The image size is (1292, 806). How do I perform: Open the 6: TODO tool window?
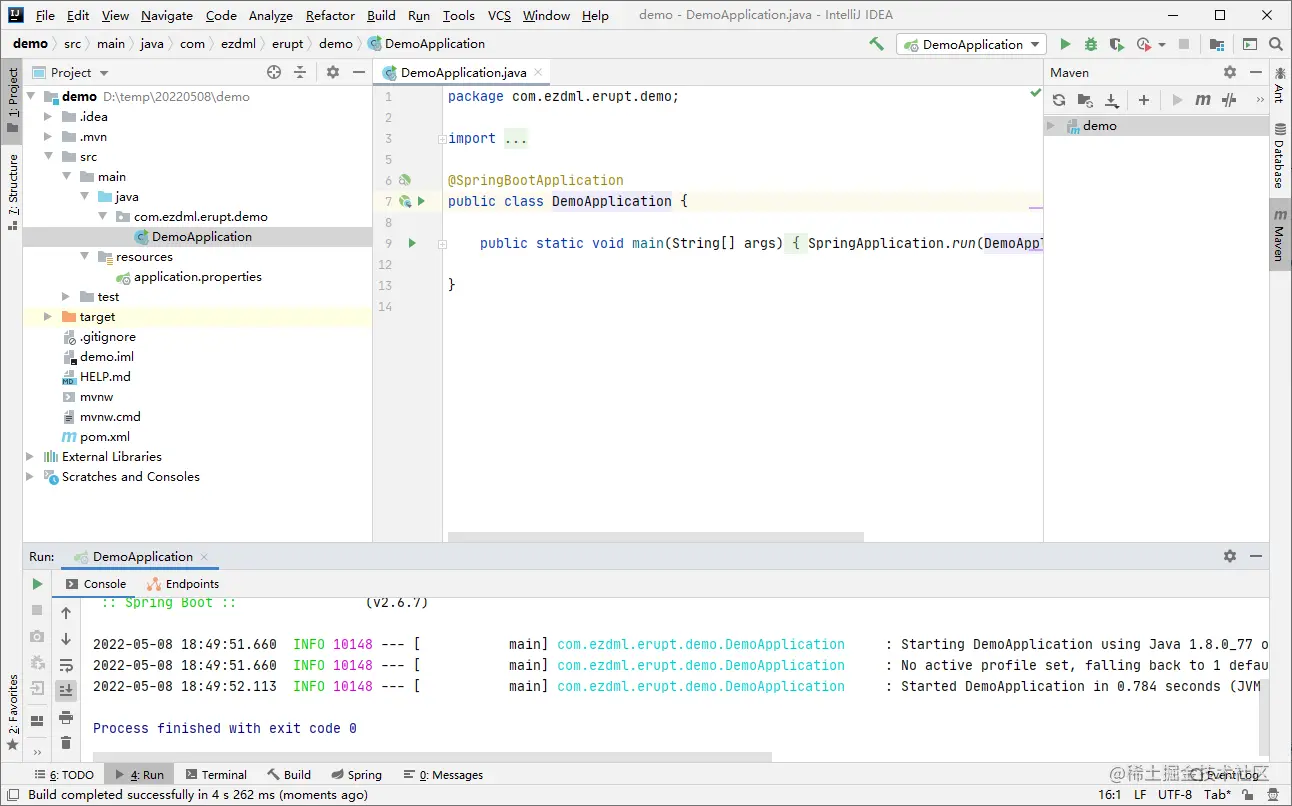click(63, 775)
